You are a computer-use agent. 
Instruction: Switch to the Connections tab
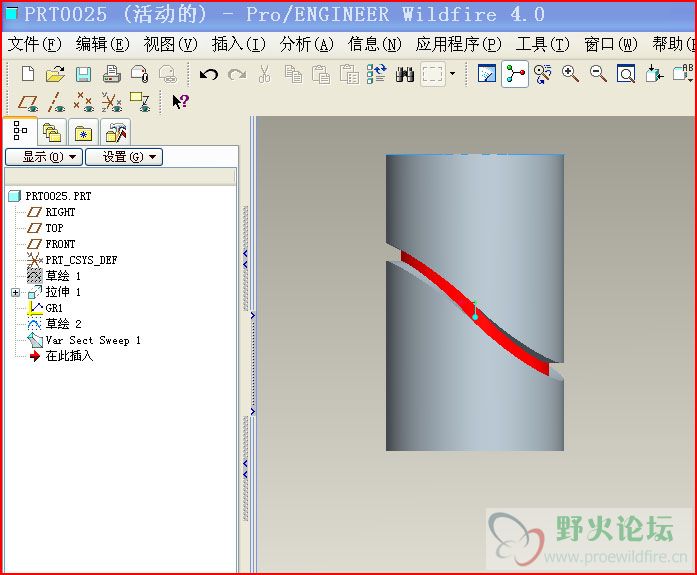(116, 132)
